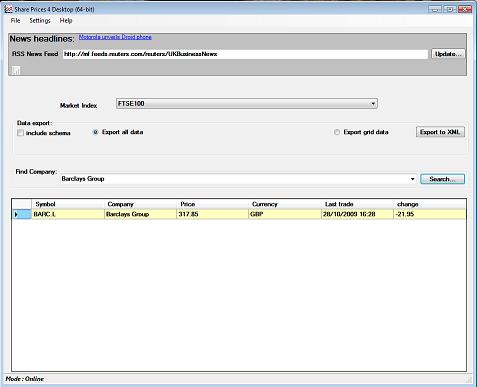This screenshot has height=387, width=477.
Task: Open the Settings menu
Action: 40,21
